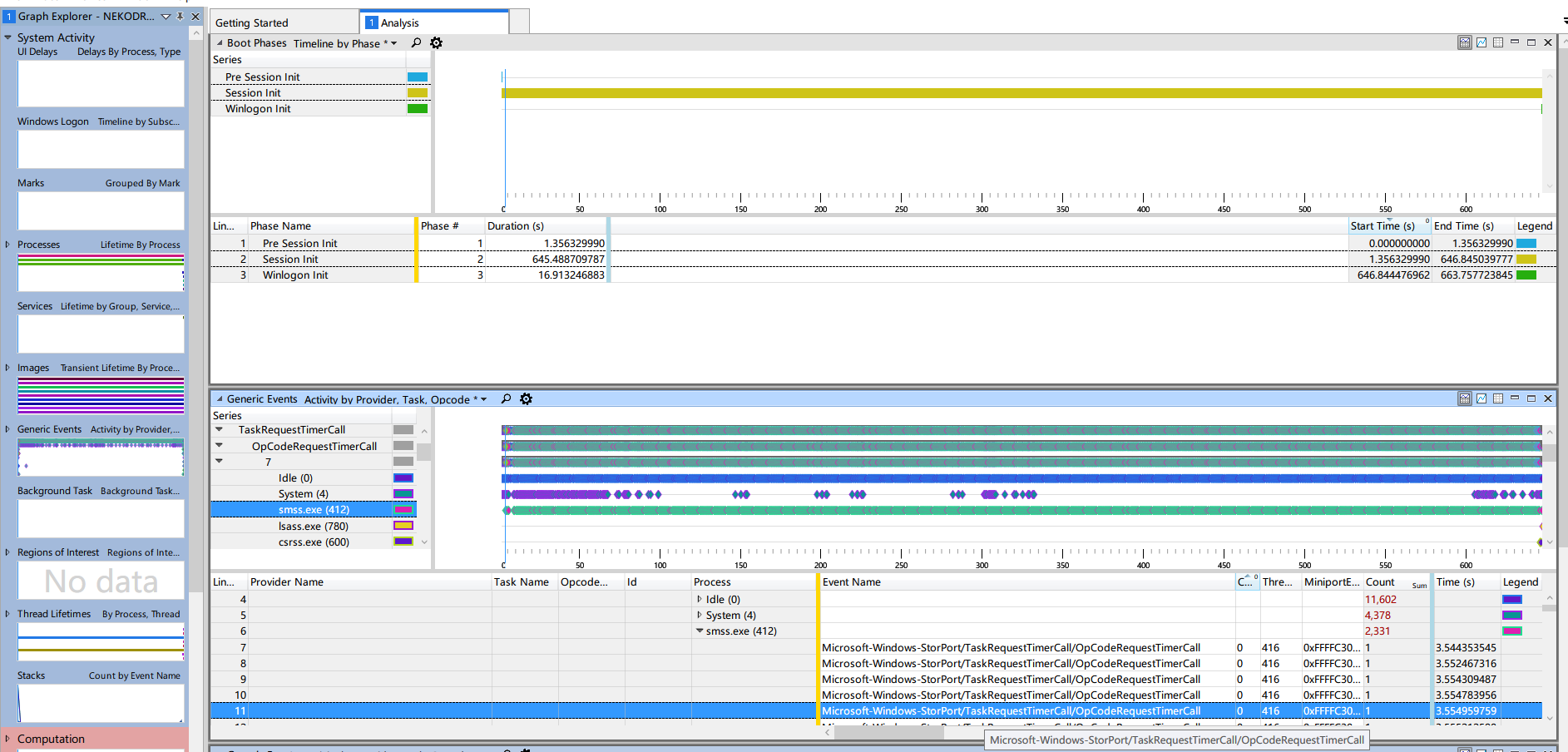The image size is (1568, 752).
Task: Show graph only in Generic Events
Action: click(1481, 398)
